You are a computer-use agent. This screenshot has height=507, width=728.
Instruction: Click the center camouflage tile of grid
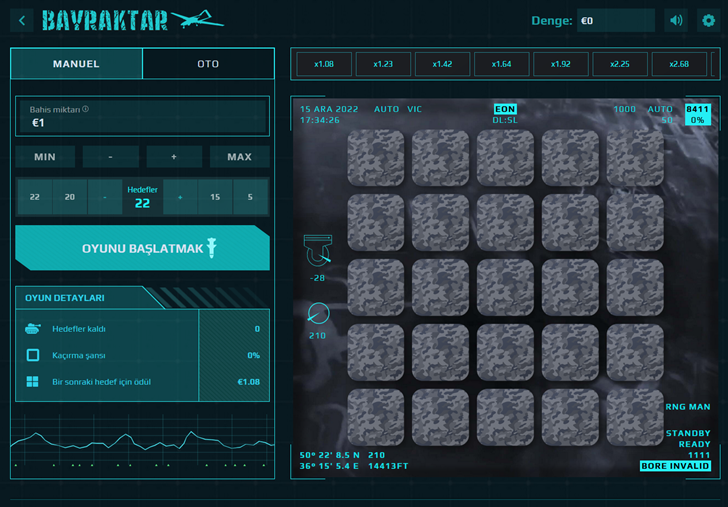pos(505,287)
